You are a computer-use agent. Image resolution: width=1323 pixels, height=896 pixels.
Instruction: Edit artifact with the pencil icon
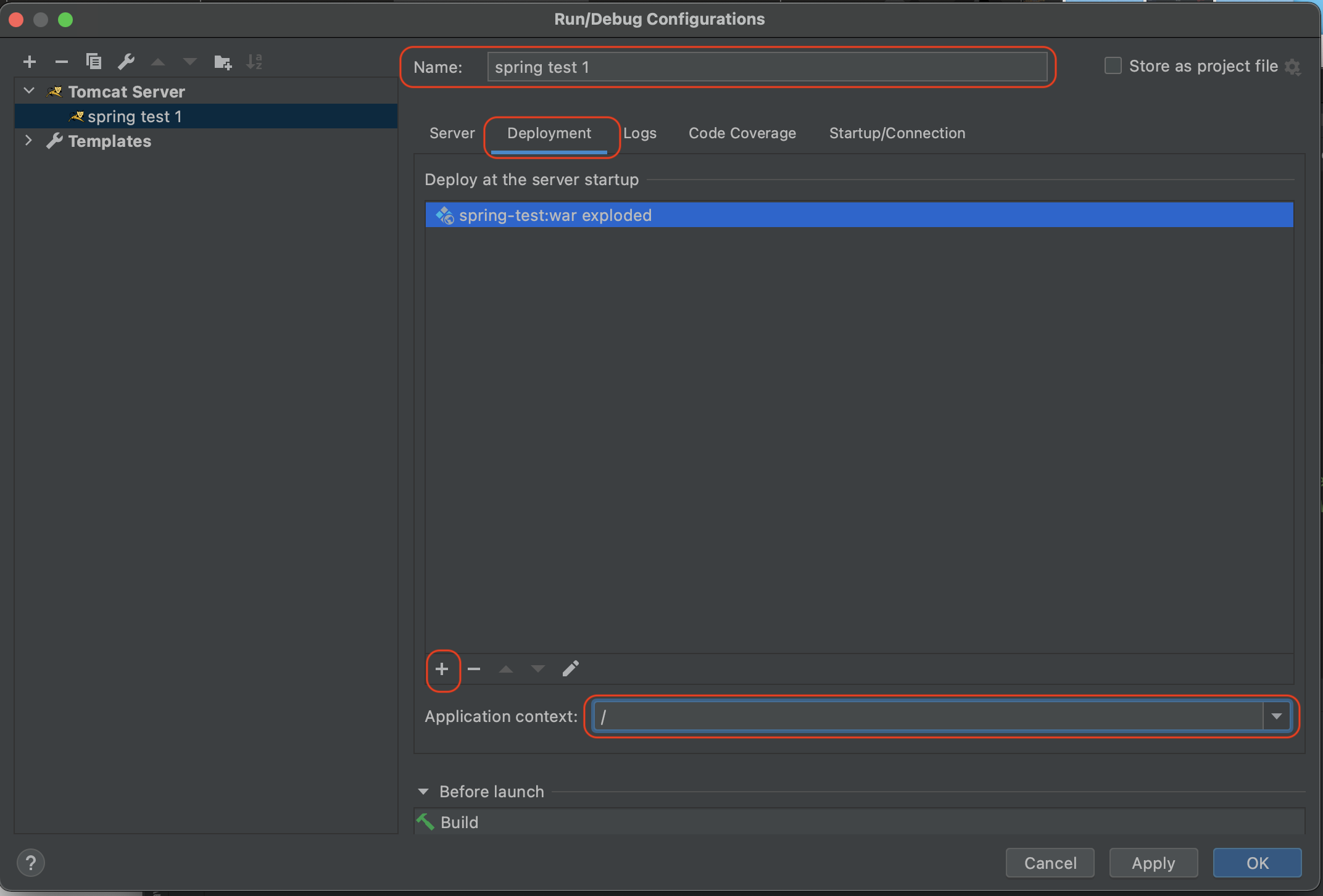570,669
